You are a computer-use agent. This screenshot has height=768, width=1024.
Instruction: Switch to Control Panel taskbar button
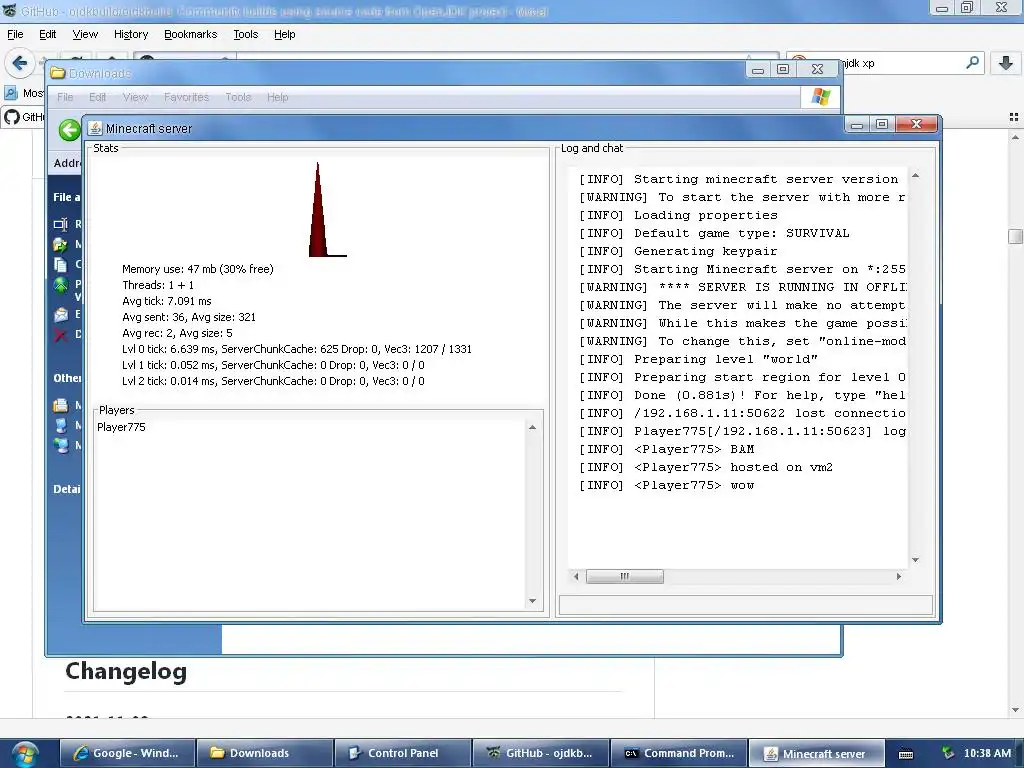tap(402, 753)
